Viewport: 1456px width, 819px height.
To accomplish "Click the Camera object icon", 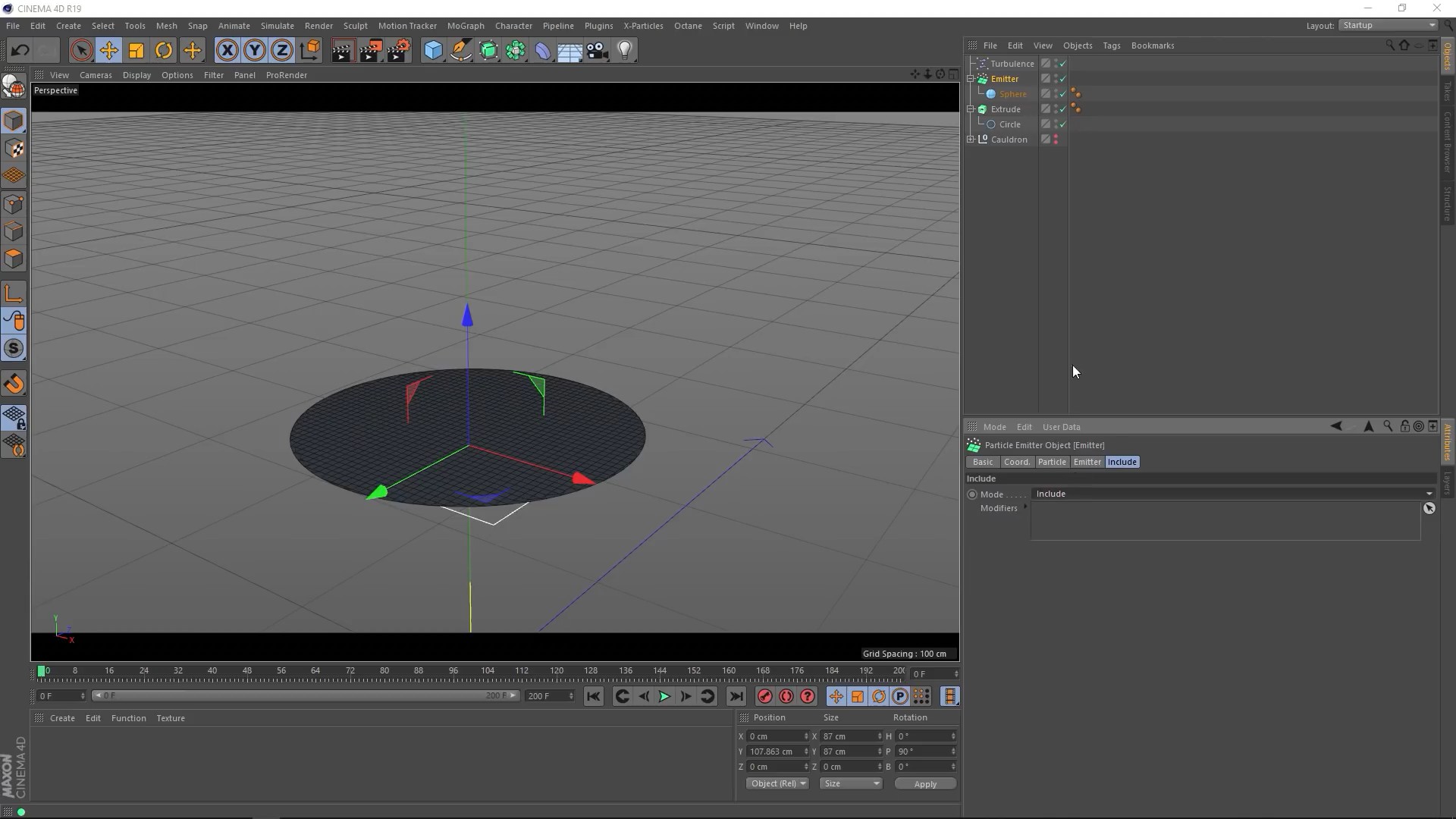I will [597, 51].
